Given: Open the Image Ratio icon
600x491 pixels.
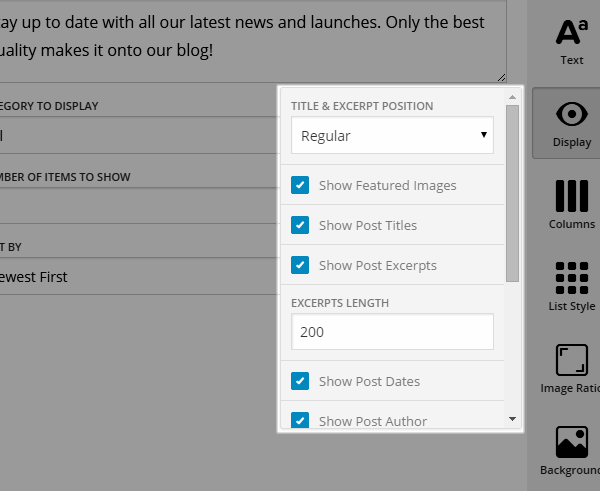Looking at the screenshot, I should pyautogui.click(x=572, y=360).
